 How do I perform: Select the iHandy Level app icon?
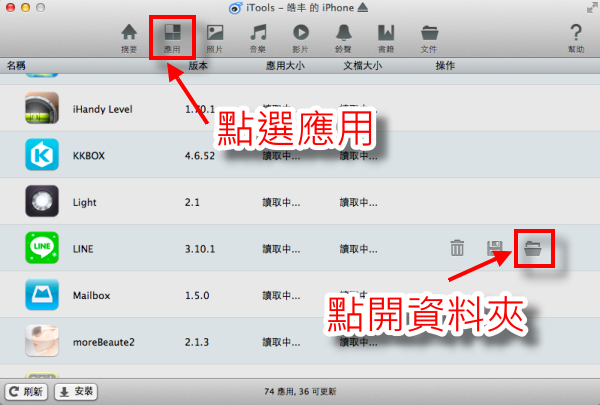click(x=42, y=108)
